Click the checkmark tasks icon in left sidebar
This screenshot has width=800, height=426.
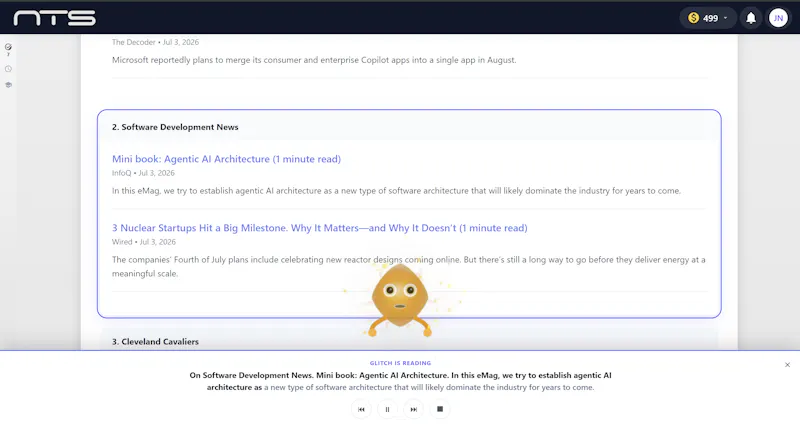point(8,47)
